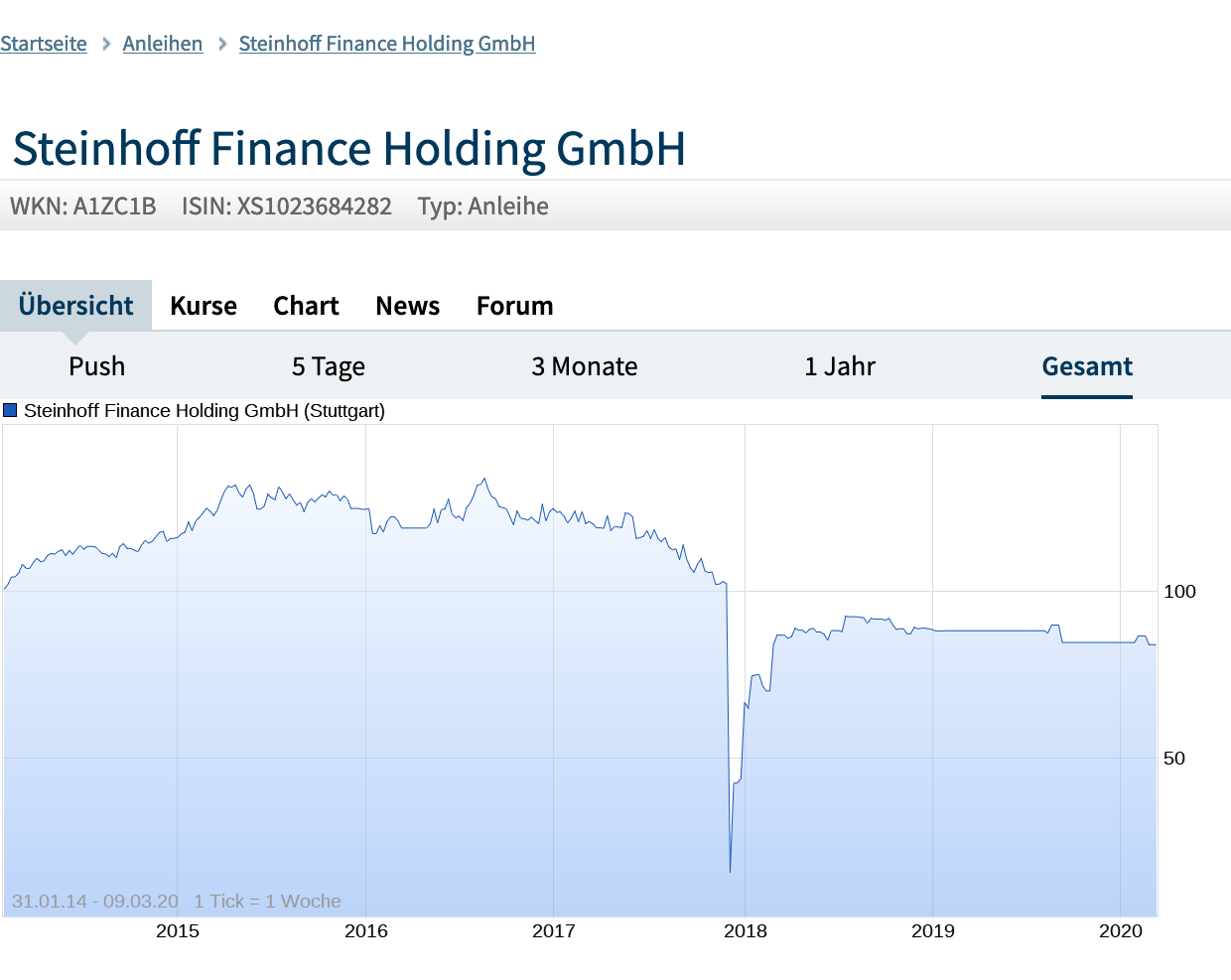Switch chart to 1 Jahr range
The height and width of the screenshot is (980, 1231).
pyautogui.click(x=841, y=365)
